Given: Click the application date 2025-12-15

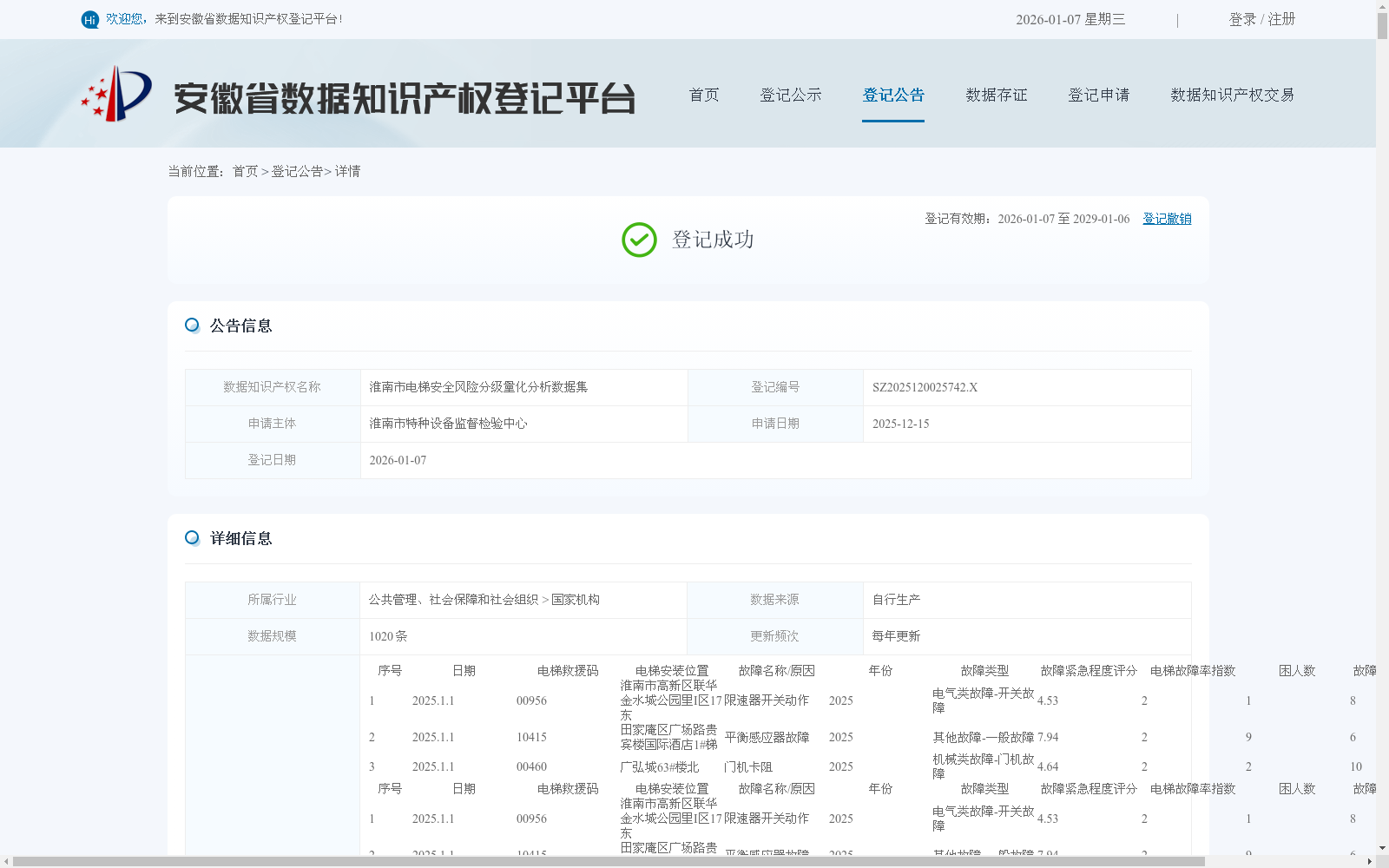Looking at the screenshot, I should [900, 424].
